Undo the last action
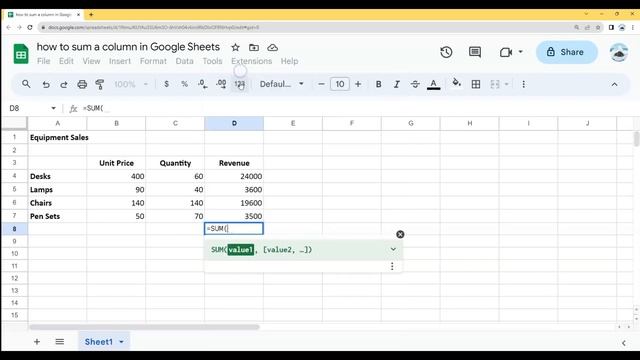This screenshot has width=640, height=360. 46,84
